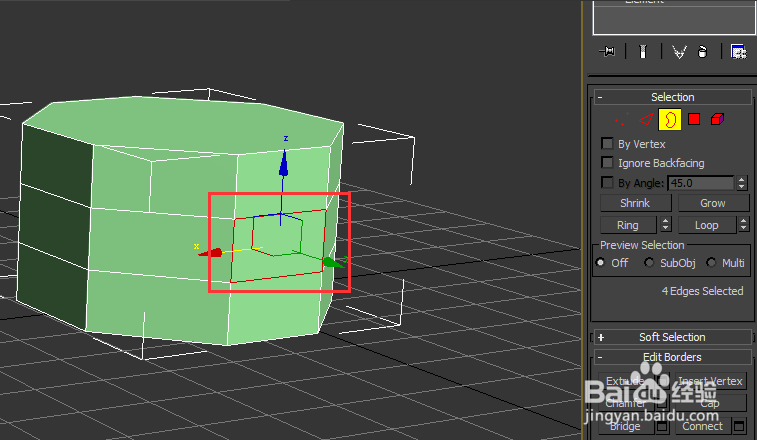Click the By Angle value field 45.0
757x440 pixels.
point(701,183)
